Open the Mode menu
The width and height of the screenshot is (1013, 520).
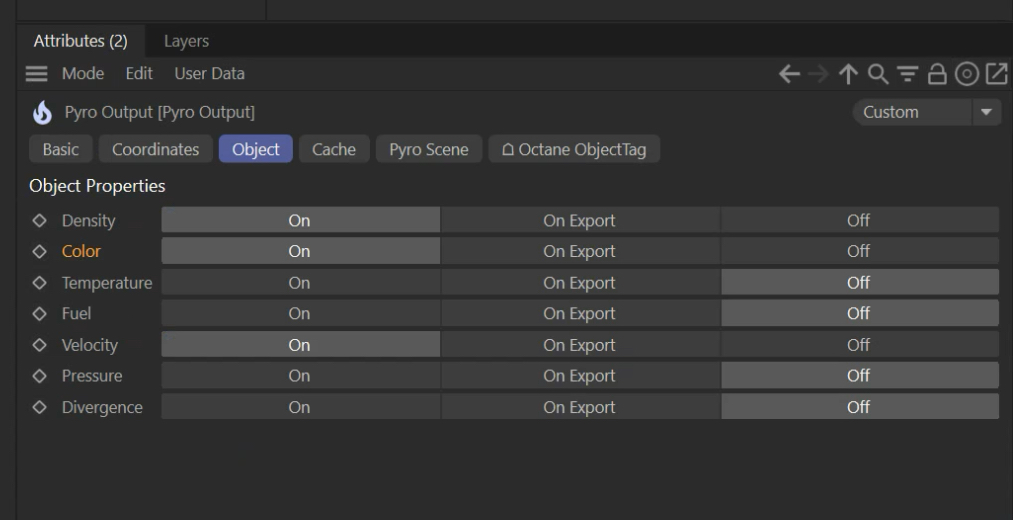click(x=85, y=73)
